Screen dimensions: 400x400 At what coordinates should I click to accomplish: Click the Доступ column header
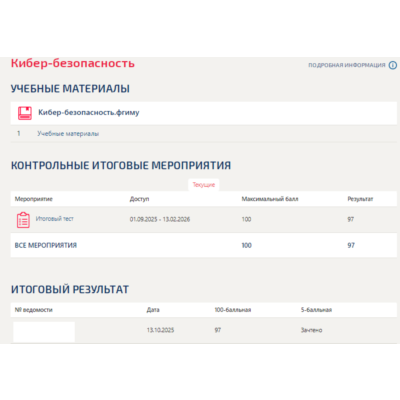pyautogui.click(x=139, y=199)
